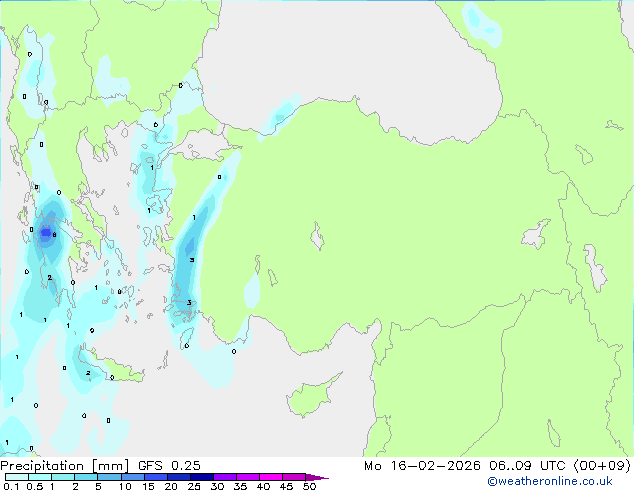Click the "(00+09)" forecast offset text
634x490 pixels.
click(x=602, y=466)
